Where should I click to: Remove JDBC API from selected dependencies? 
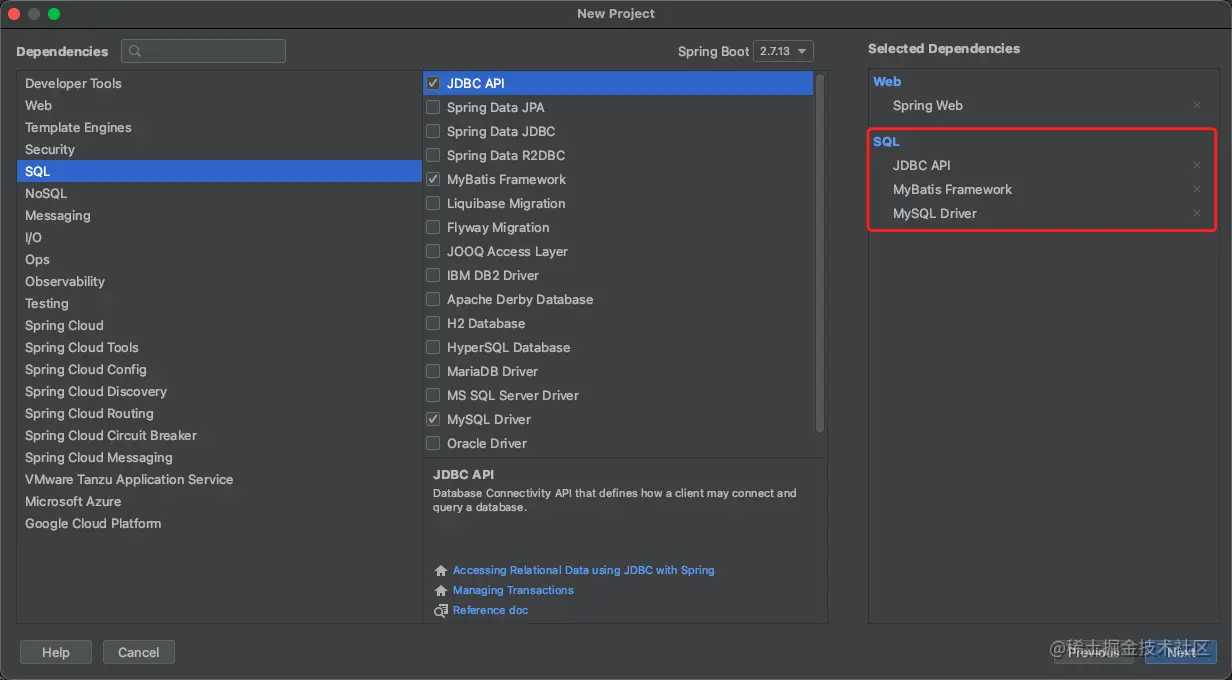coord(1197,165)
